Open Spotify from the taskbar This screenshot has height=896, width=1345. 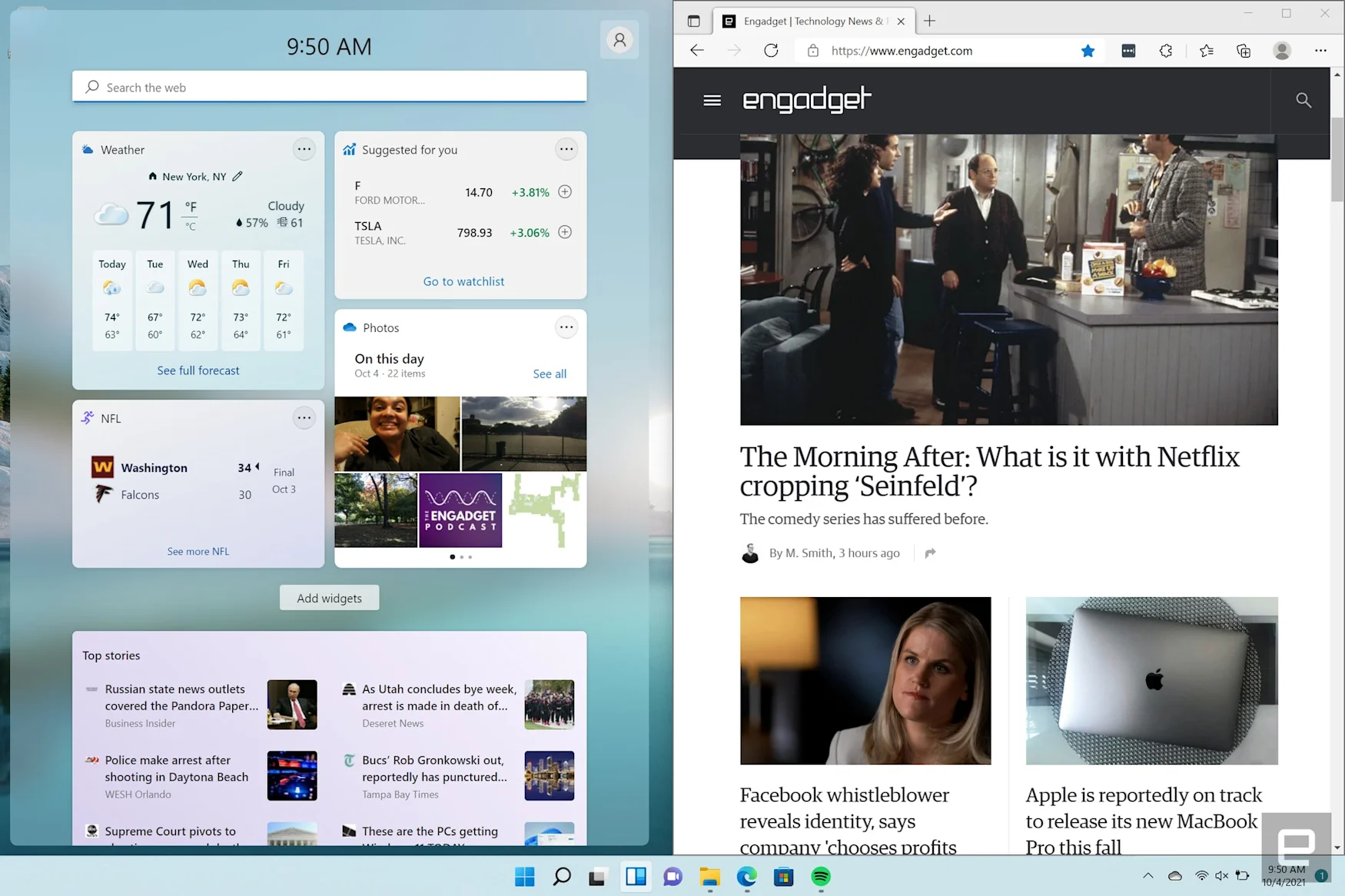coord(820,877)
